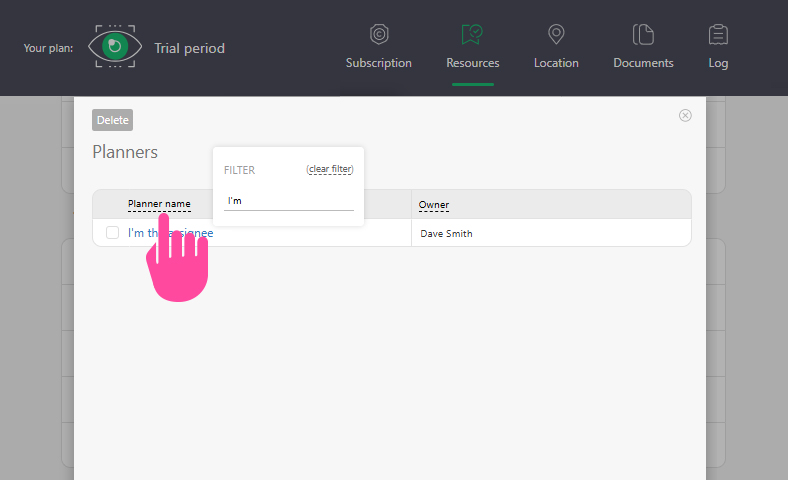Tick the checkbox for I'm the assignee
The width and height of the screenshot is (788, 480).
pyautogui.click(x=113, y=233)
